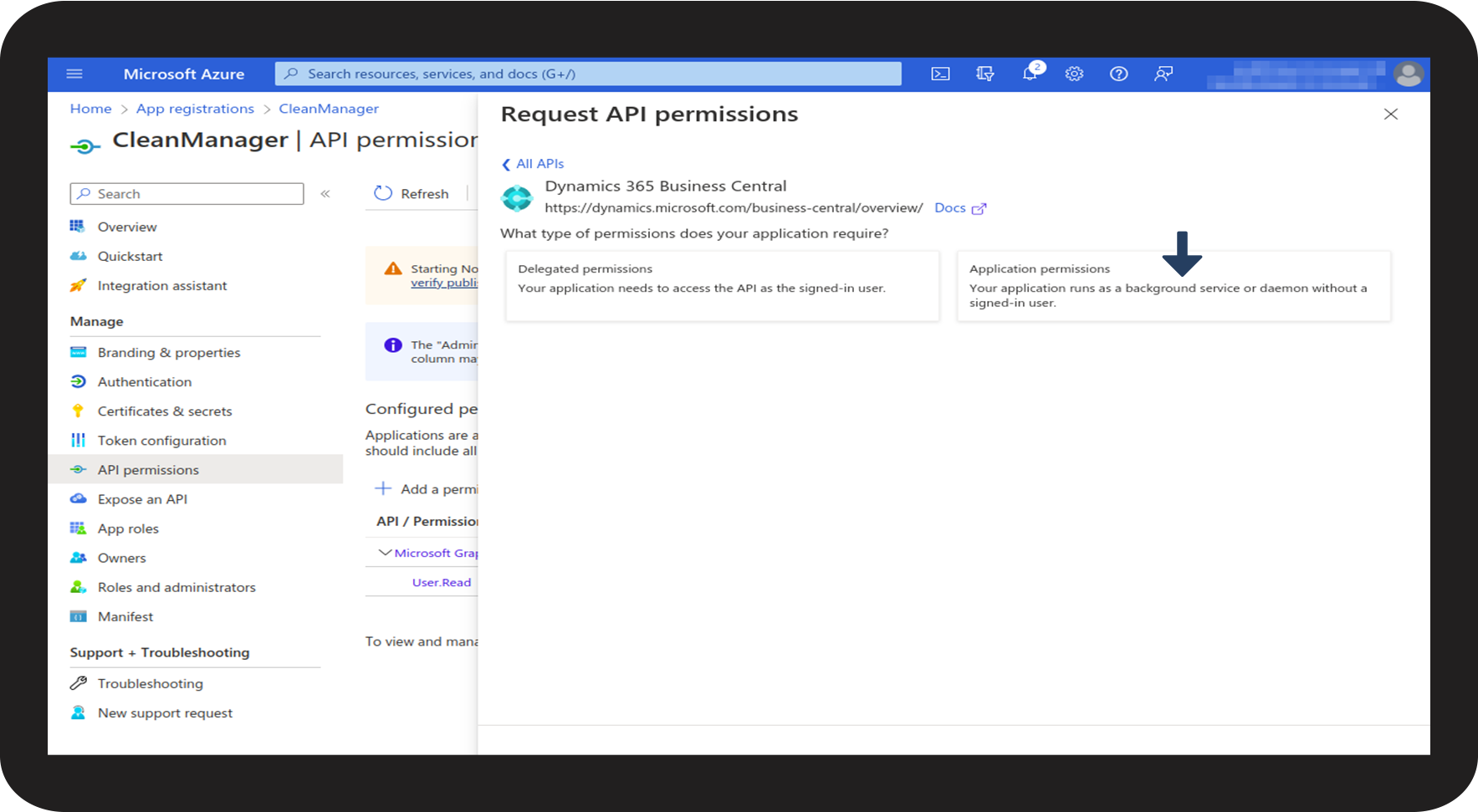The width and height of the screenshot is (1478, 812).
Task: Click the sidebar Search field
Action: 187,194
